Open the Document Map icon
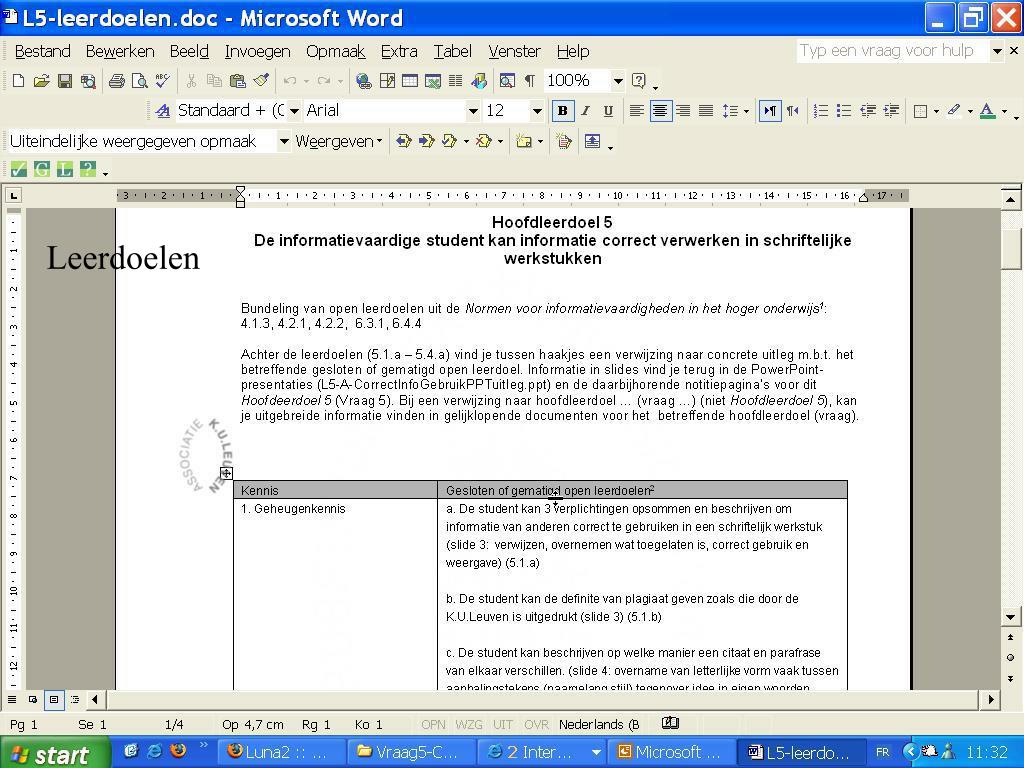This screenshot has width=1024, height=768. click(x=507, y=81)
